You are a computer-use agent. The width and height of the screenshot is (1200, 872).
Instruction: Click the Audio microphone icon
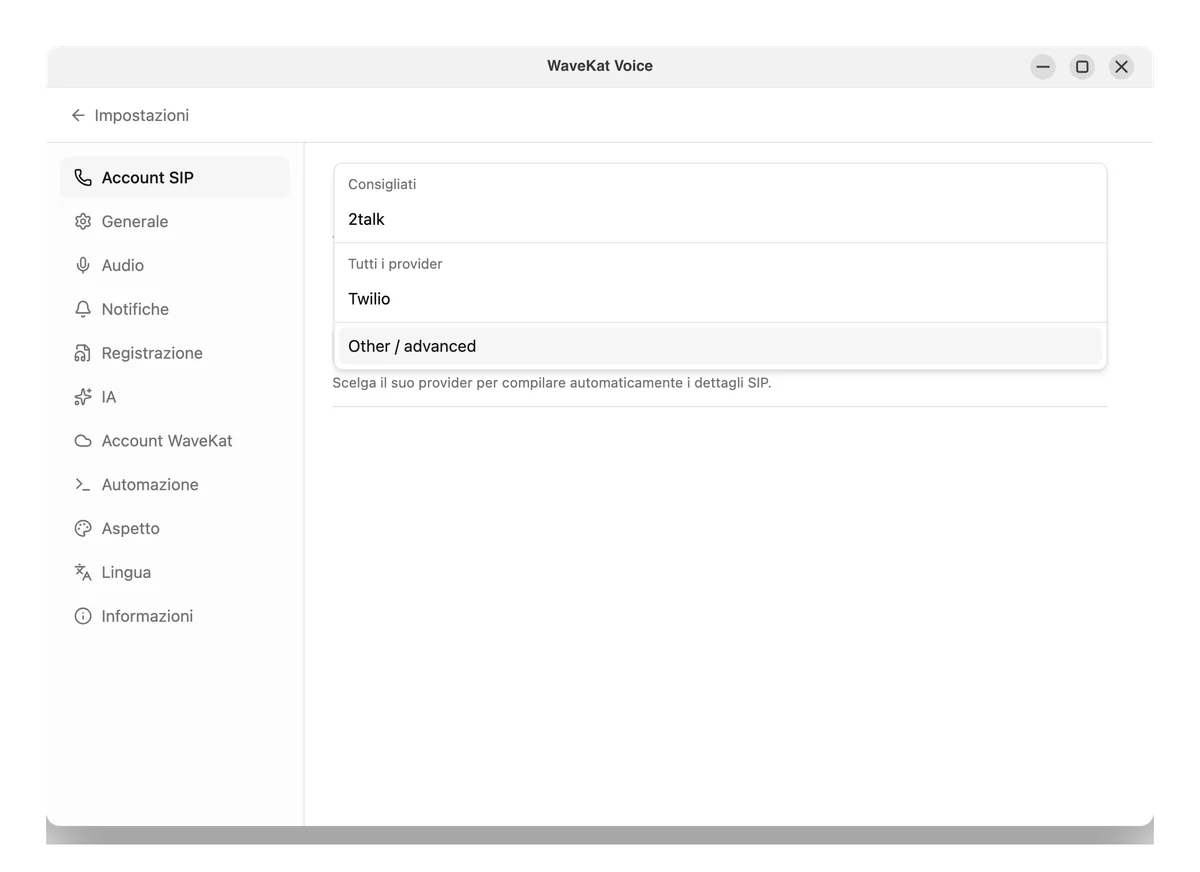[83, 265]
